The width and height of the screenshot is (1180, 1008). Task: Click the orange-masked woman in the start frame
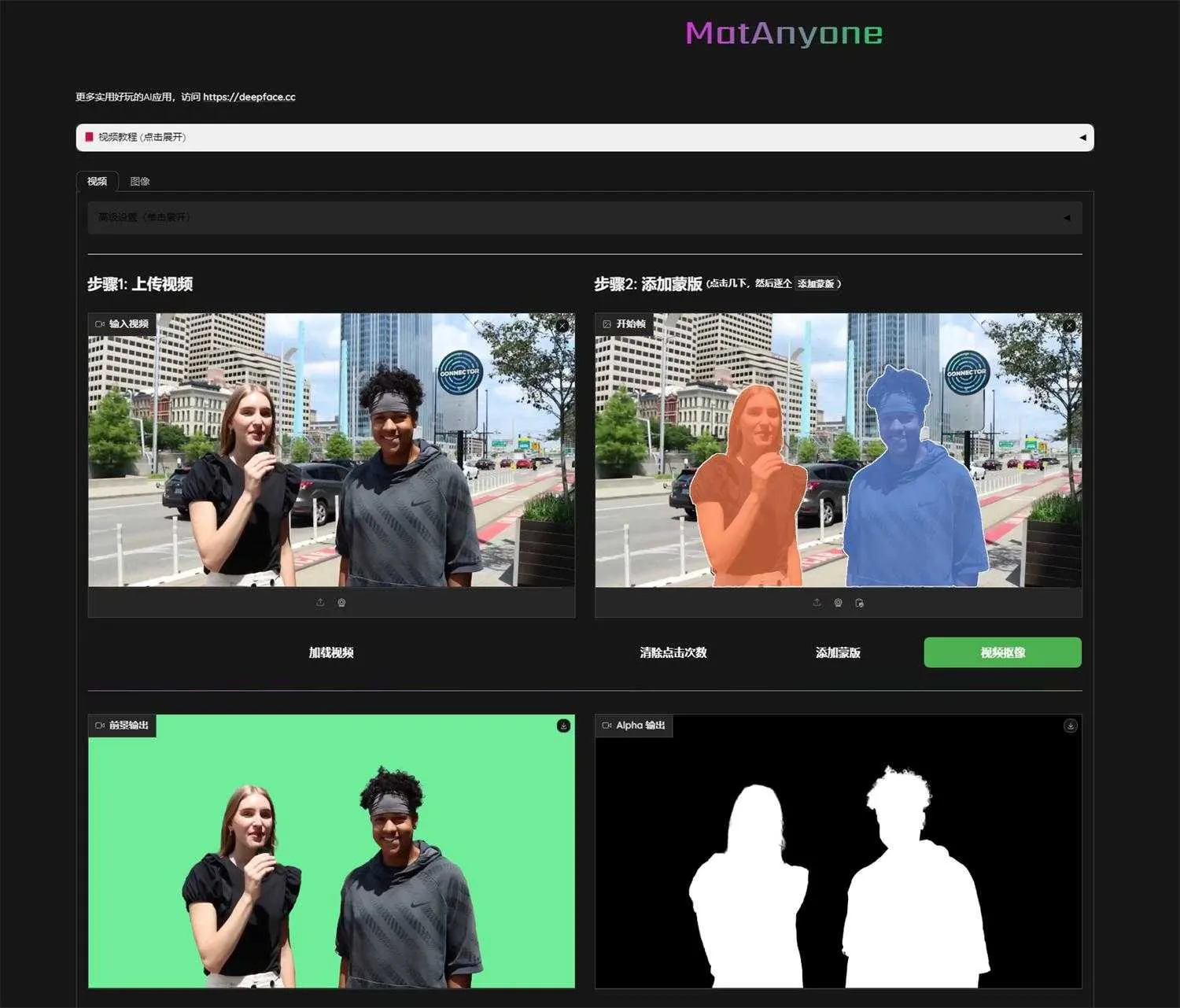[748, 496]
